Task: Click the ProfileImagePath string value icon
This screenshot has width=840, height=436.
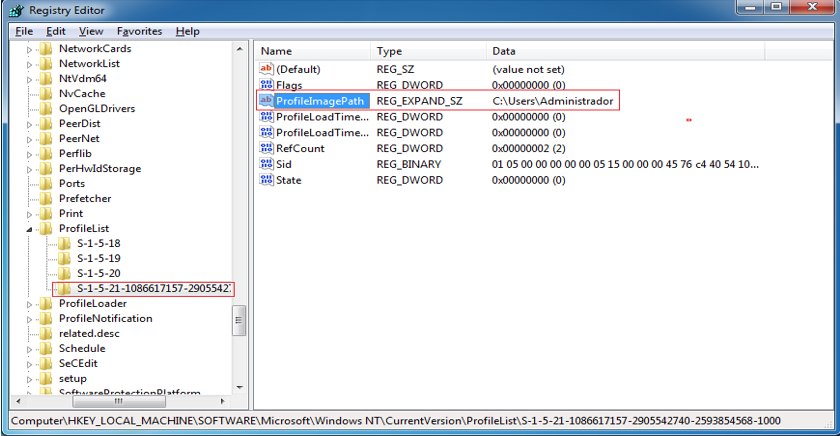Action: [266, 101]
